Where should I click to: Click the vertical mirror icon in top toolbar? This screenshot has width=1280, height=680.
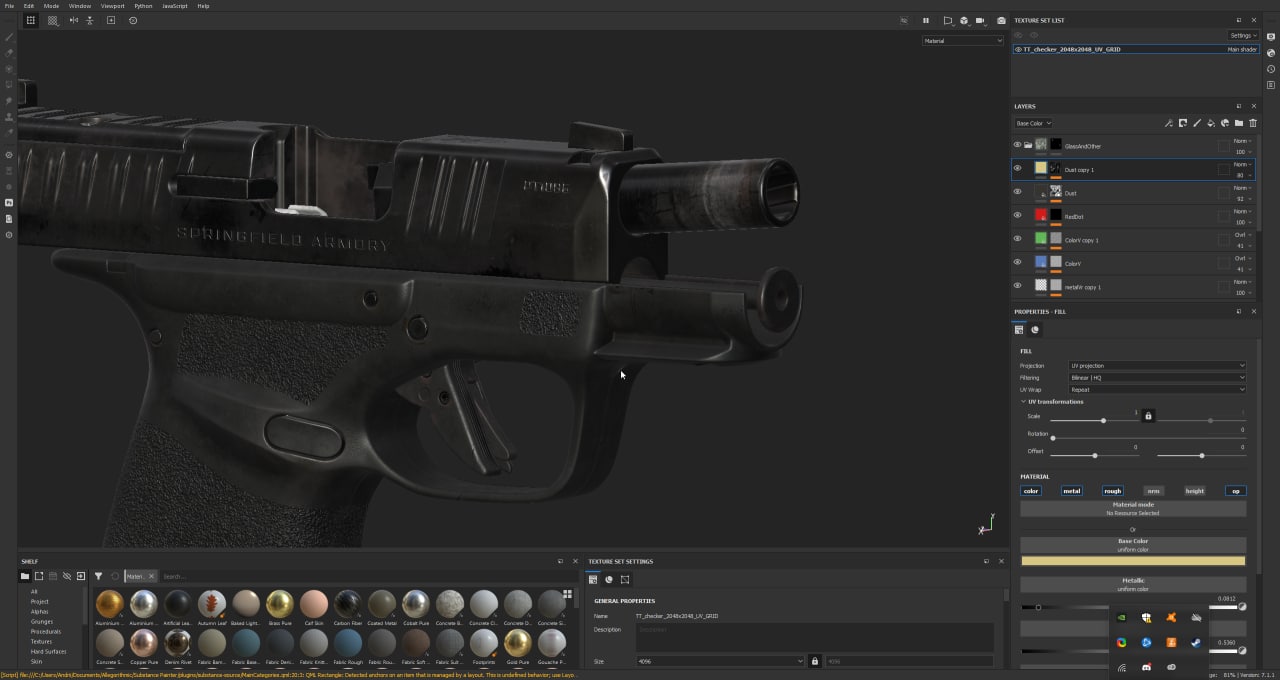[89, 20]
